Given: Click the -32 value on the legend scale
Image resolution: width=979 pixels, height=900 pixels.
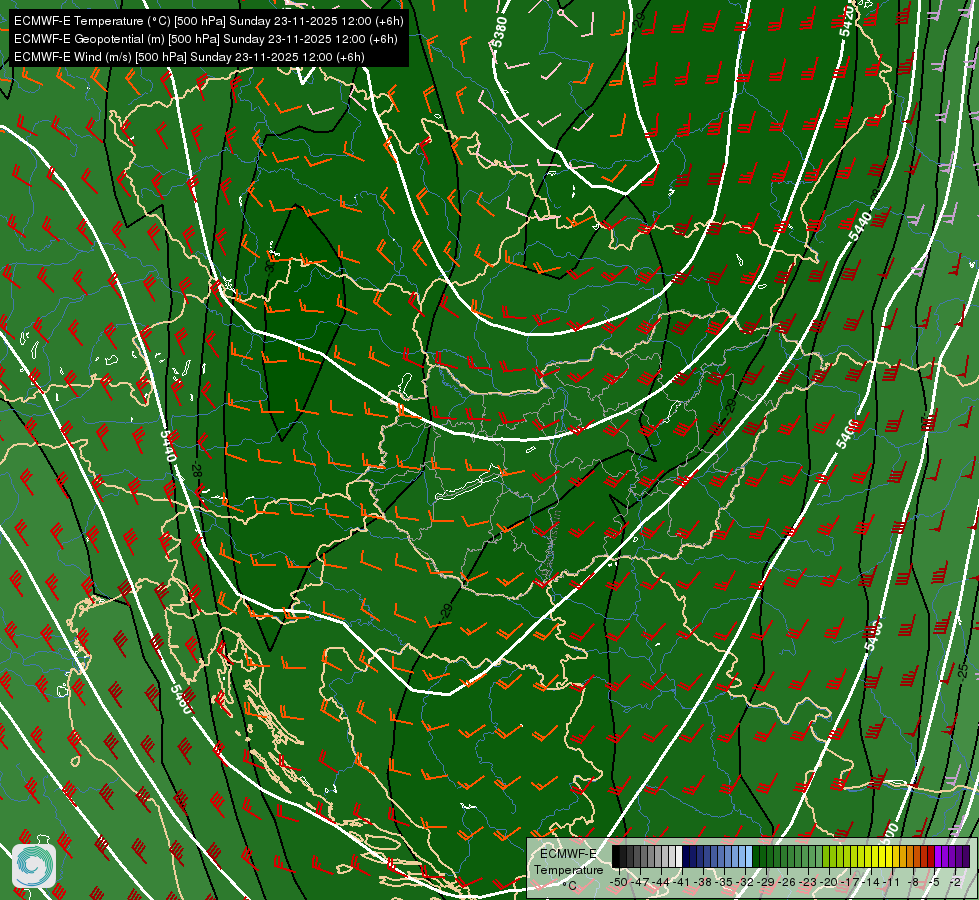Looking at the screenshot, I should pos(744,882).
